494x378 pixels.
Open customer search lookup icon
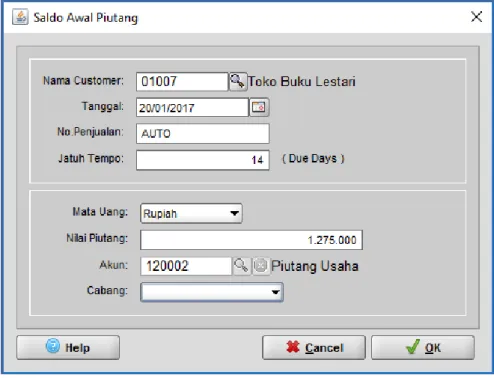pos(238,81)
